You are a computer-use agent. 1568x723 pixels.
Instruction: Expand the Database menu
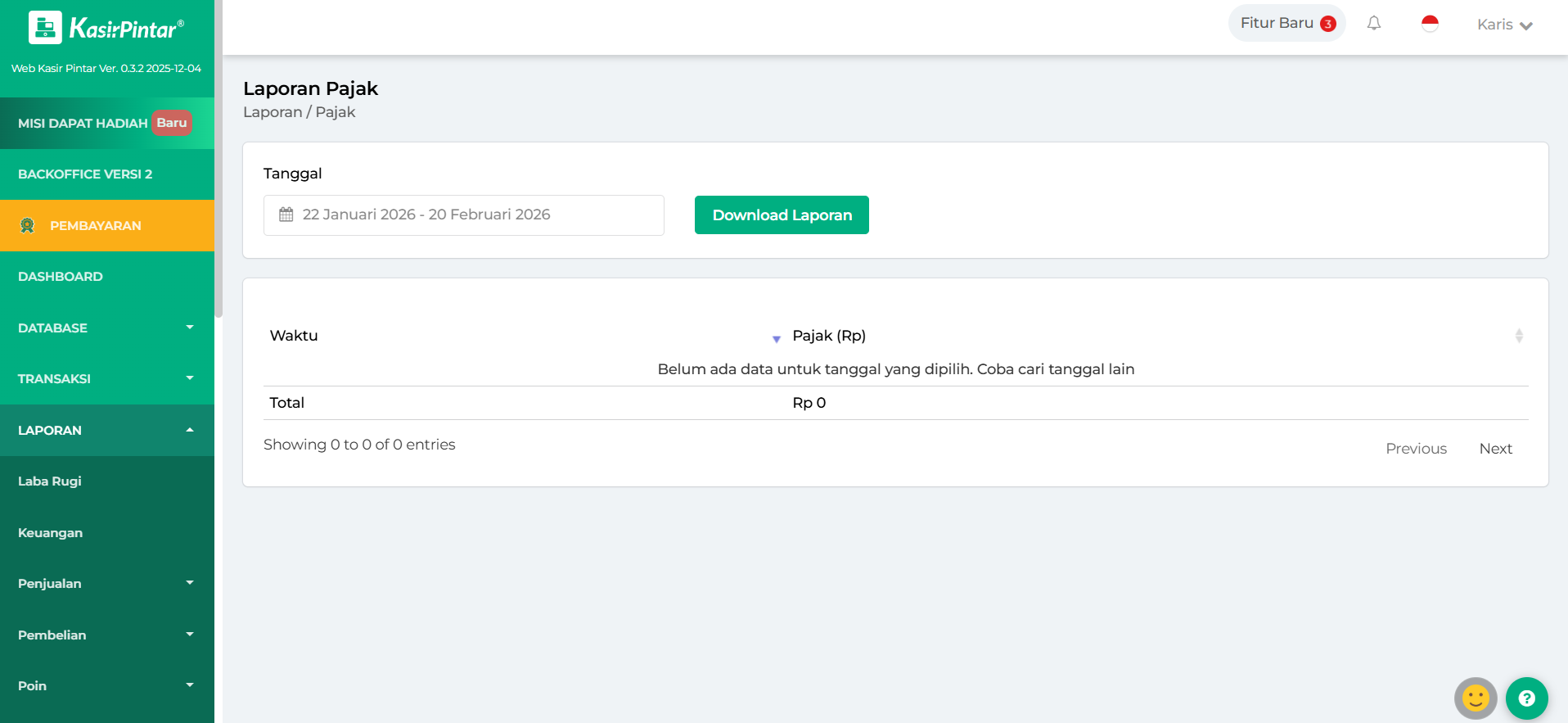106,328
